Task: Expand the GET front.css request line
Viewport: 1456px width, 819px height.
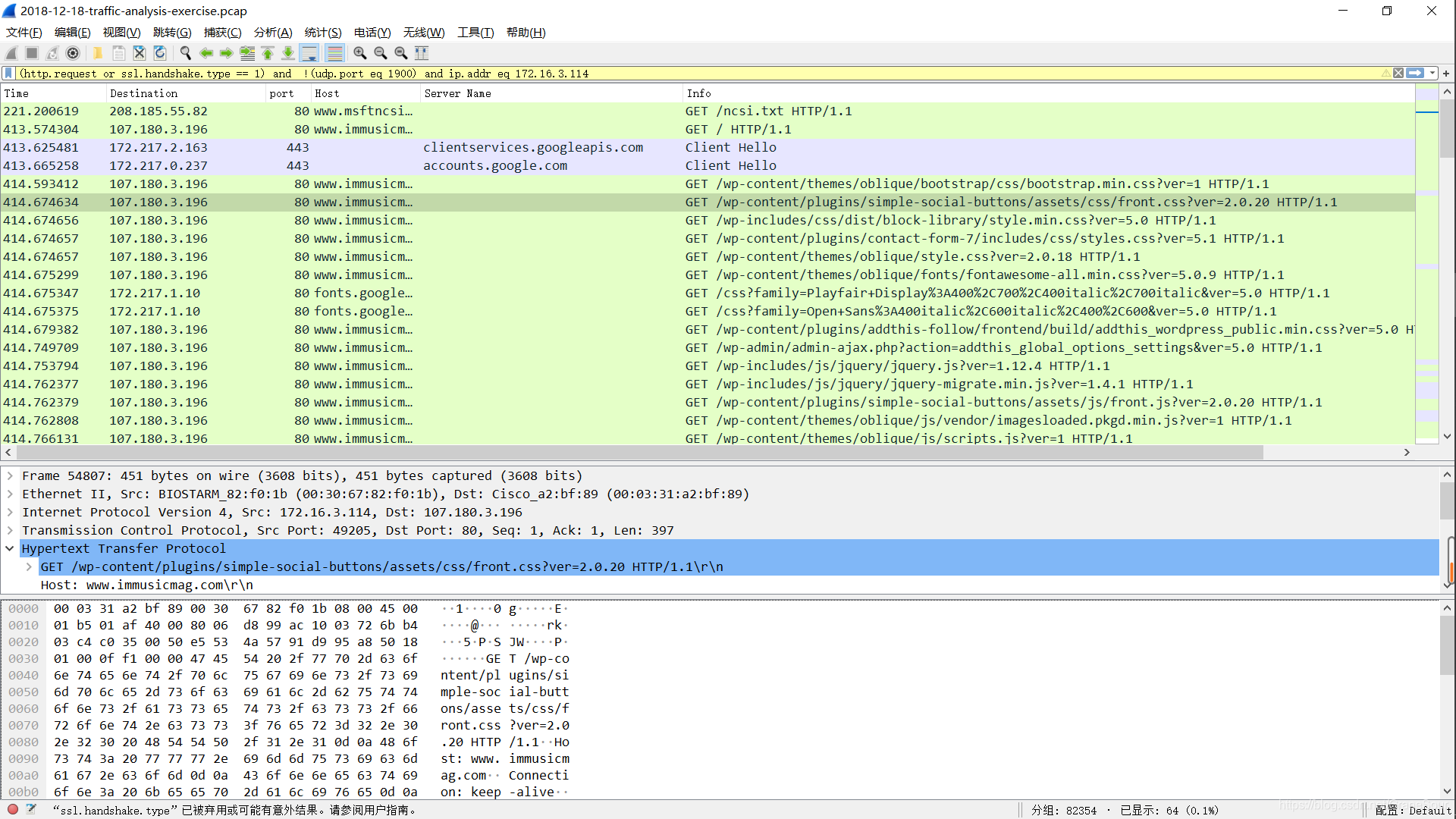Action: [29, 567]
